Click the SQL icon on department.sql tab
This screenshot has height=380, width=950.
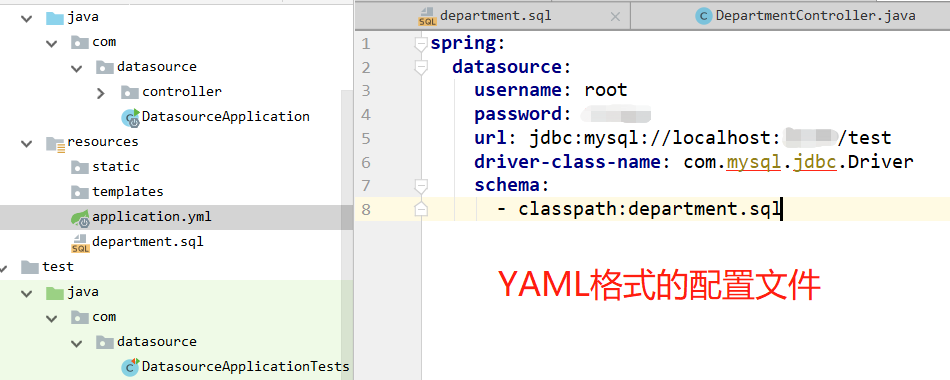click(x=427, y=16)
